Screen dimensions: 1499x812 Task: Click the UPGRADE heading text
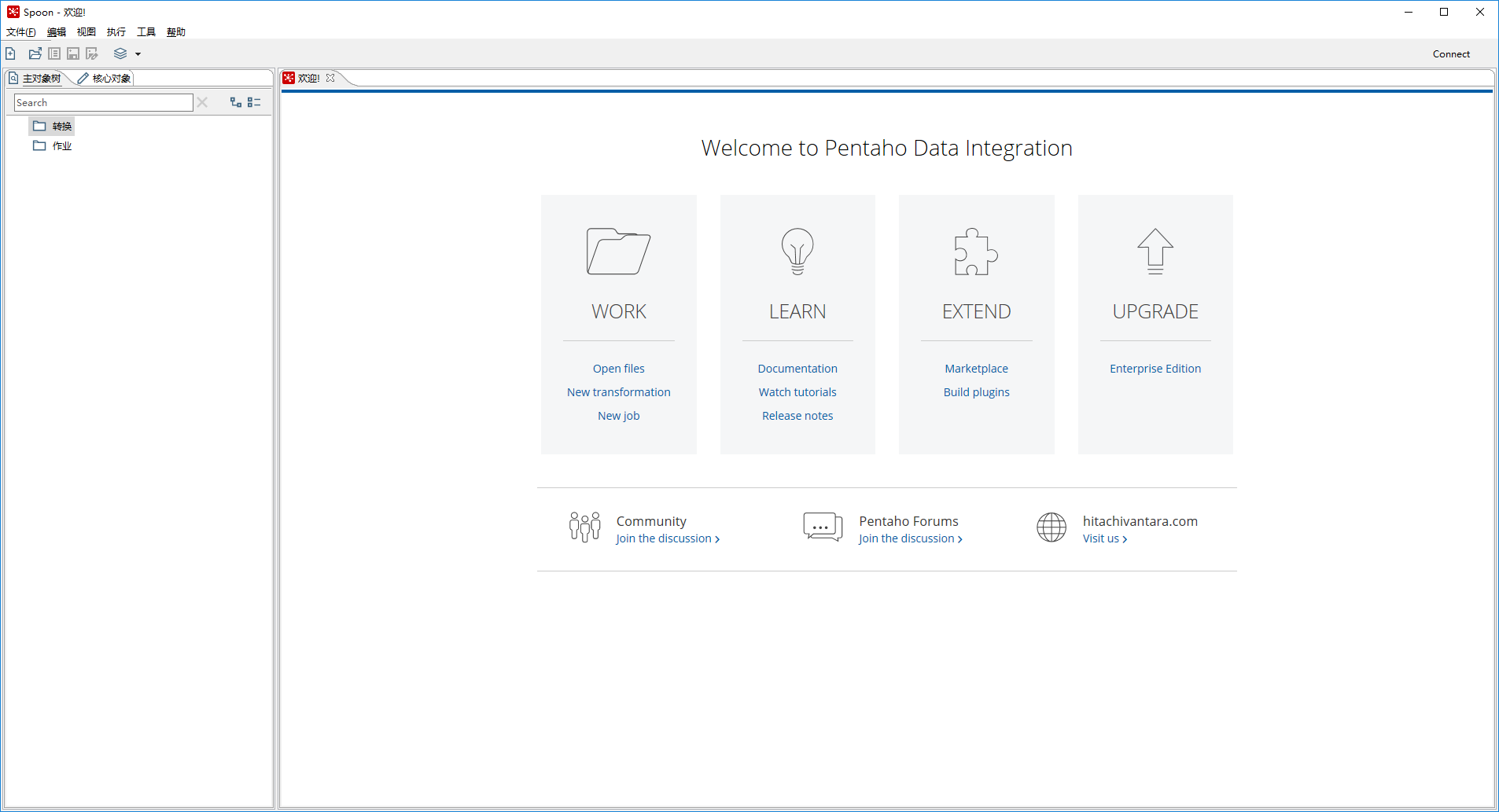click(1155, 311)
